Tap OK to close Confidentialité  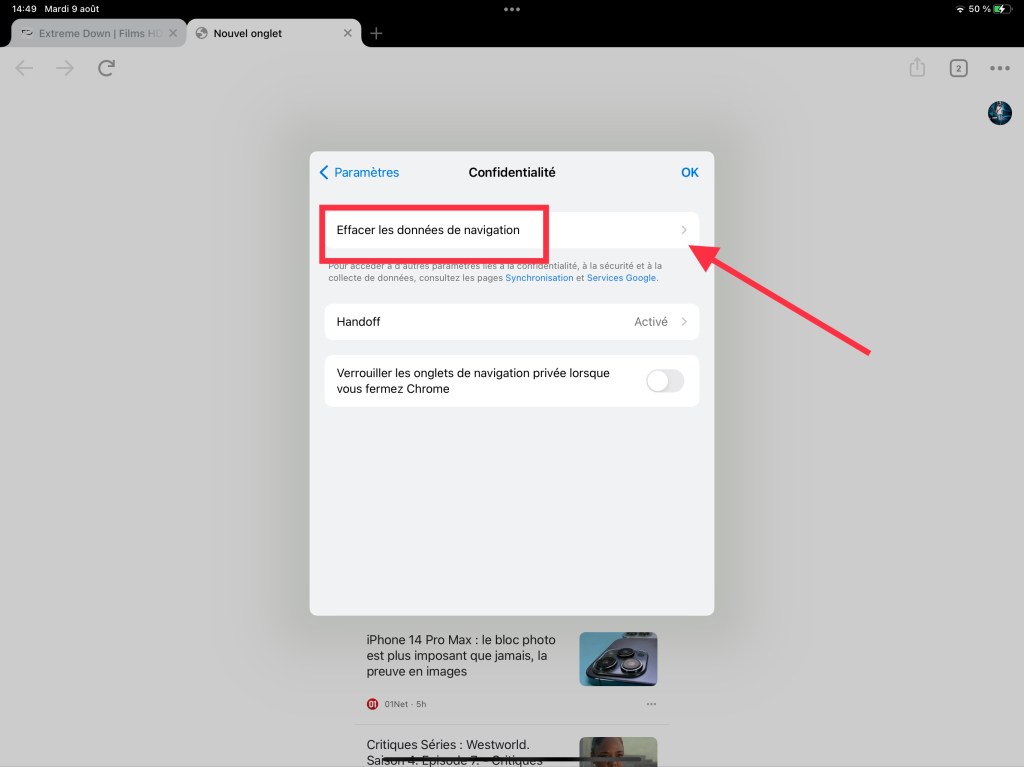pyautogui.click(x=689, y=172)
